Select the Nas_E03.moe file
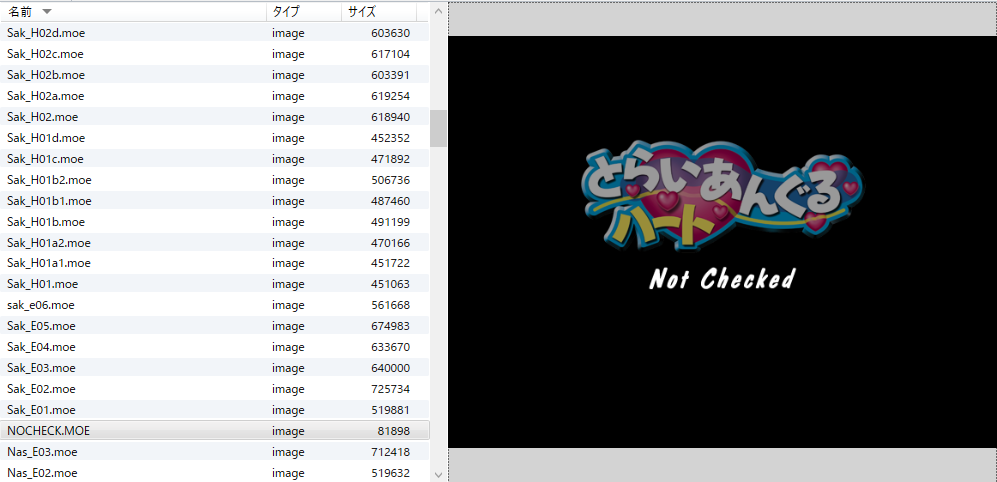This screenshot has height=482, width=997. coord(42,452)
